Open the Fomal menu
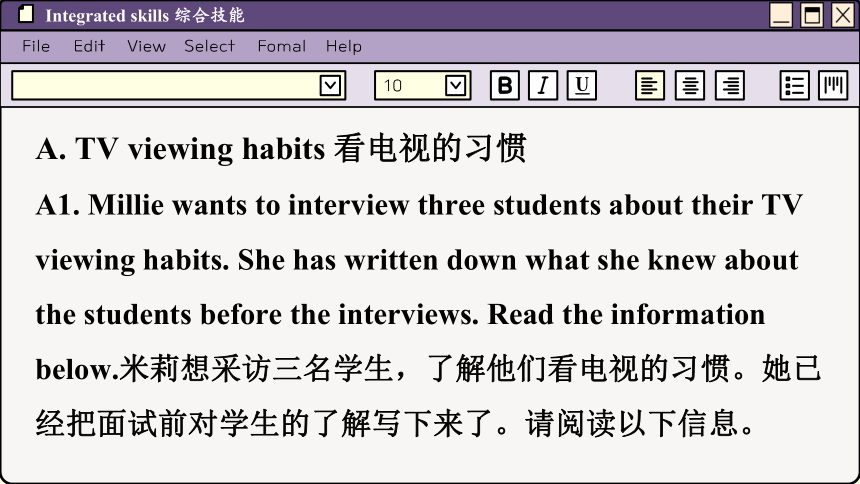 281,46
